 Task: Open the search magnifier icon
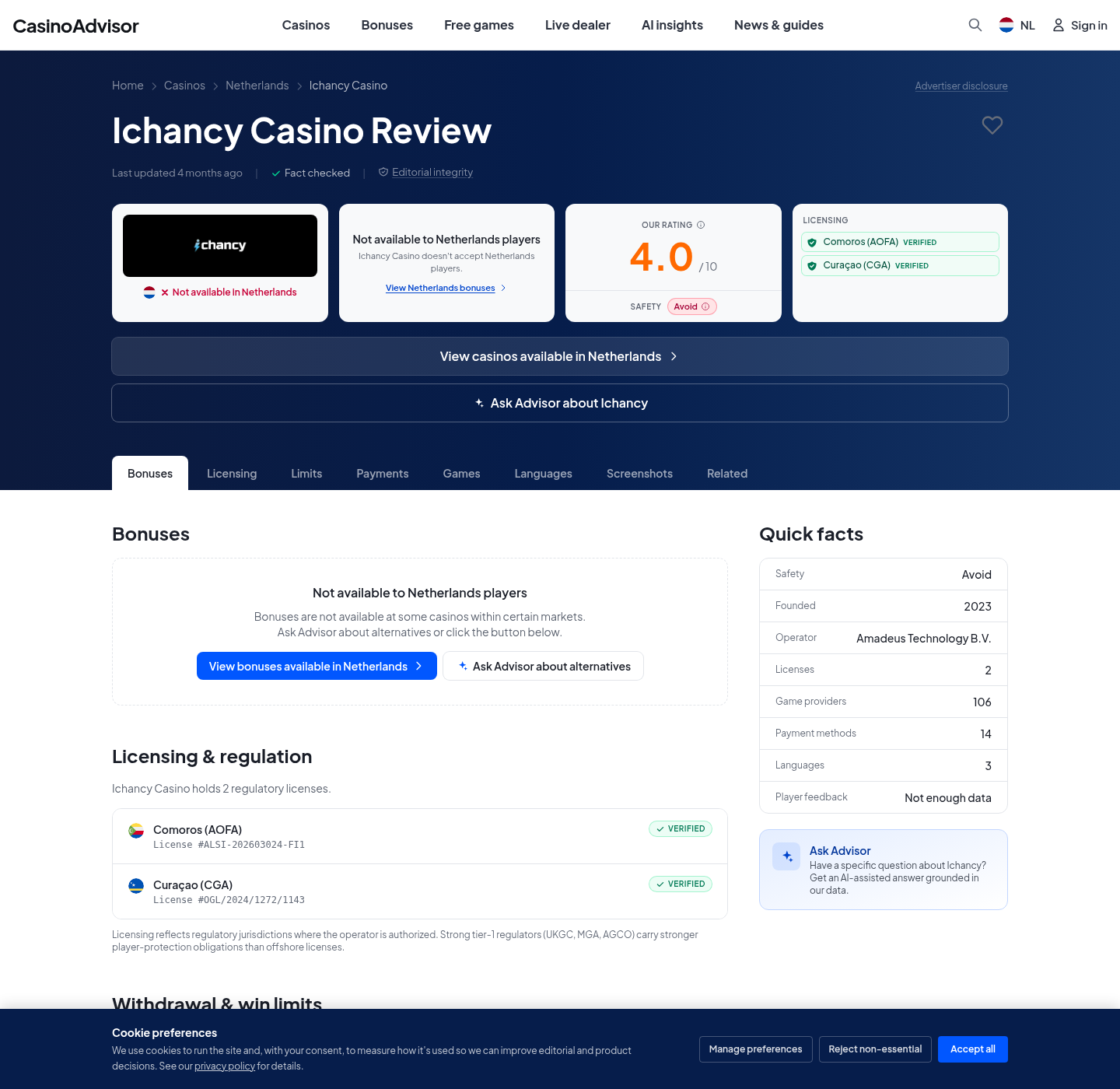pyautogui.click(x=975, y=25)
